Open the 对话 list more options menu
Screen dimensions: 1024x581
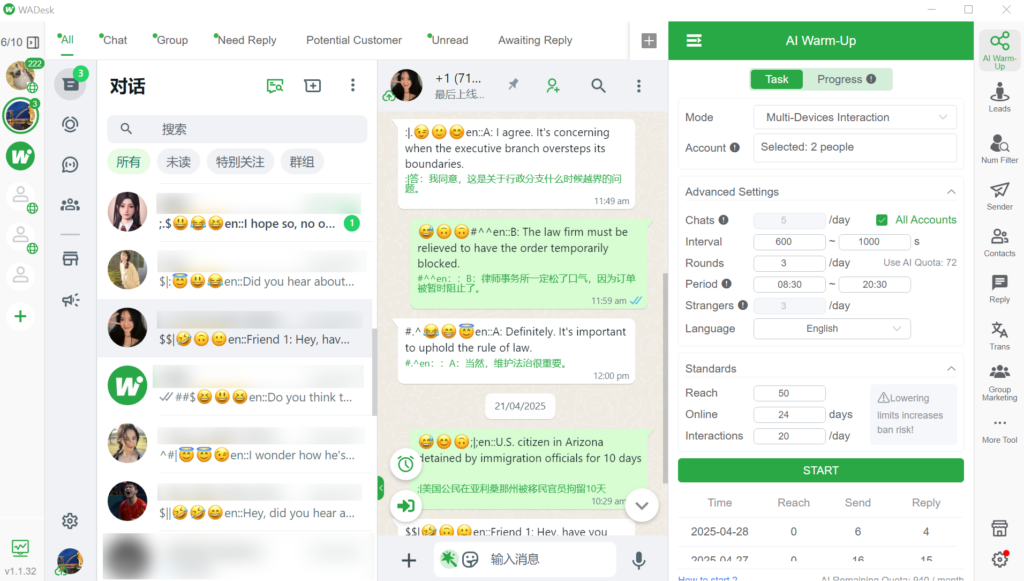click(353, 86)
